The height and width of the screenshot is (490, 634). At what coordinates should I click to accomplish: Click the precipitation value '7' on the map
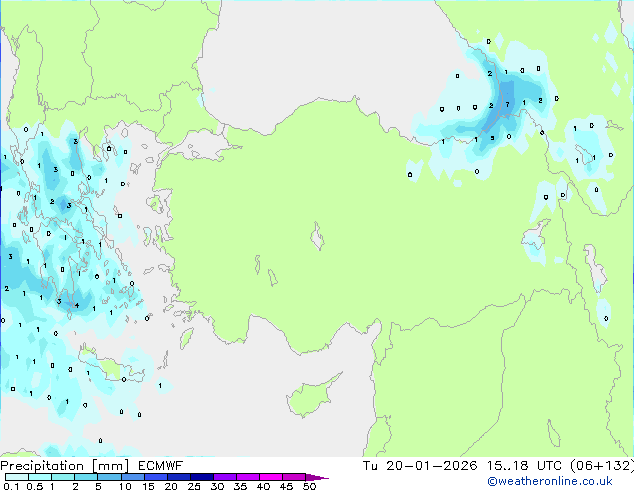(x=507, y=105)
